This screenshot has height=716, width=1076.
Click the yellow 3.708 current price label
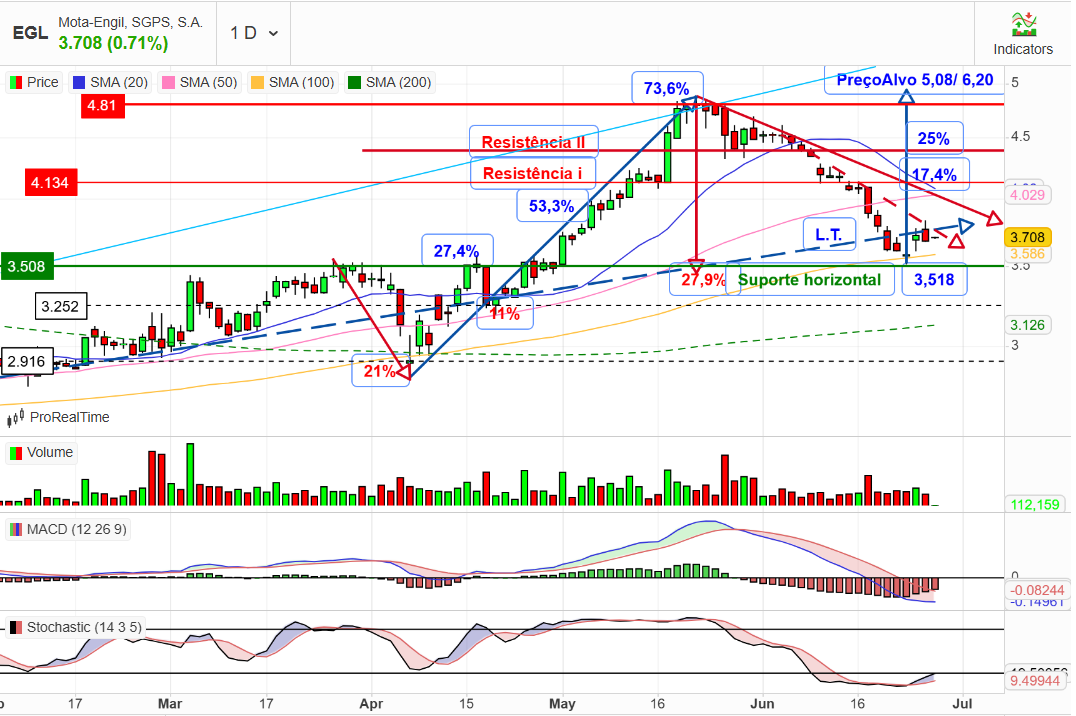[x=1027, y=238]
